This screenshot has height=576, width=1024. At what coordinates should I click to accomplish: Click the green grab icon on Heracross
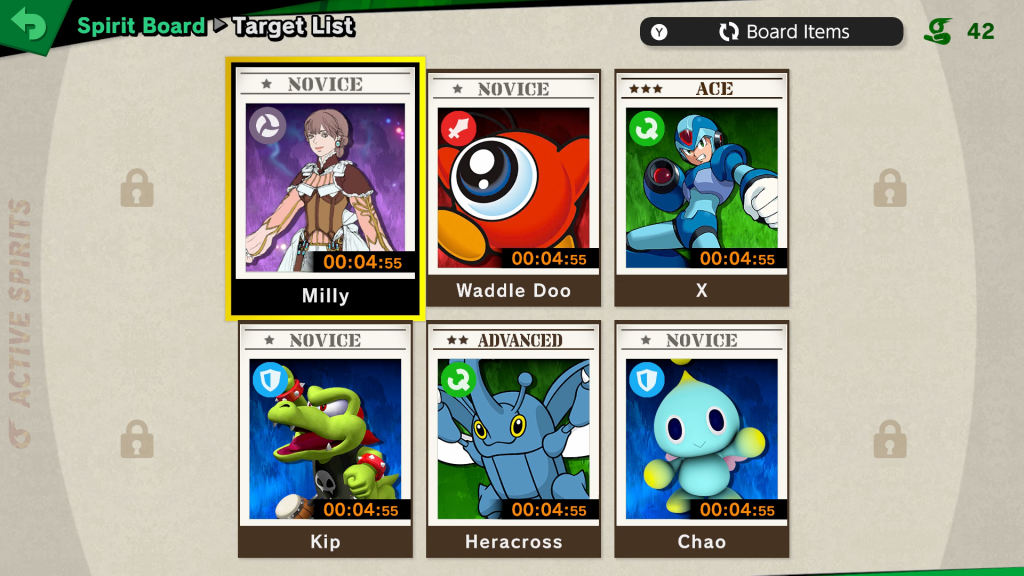pos(458,379)
